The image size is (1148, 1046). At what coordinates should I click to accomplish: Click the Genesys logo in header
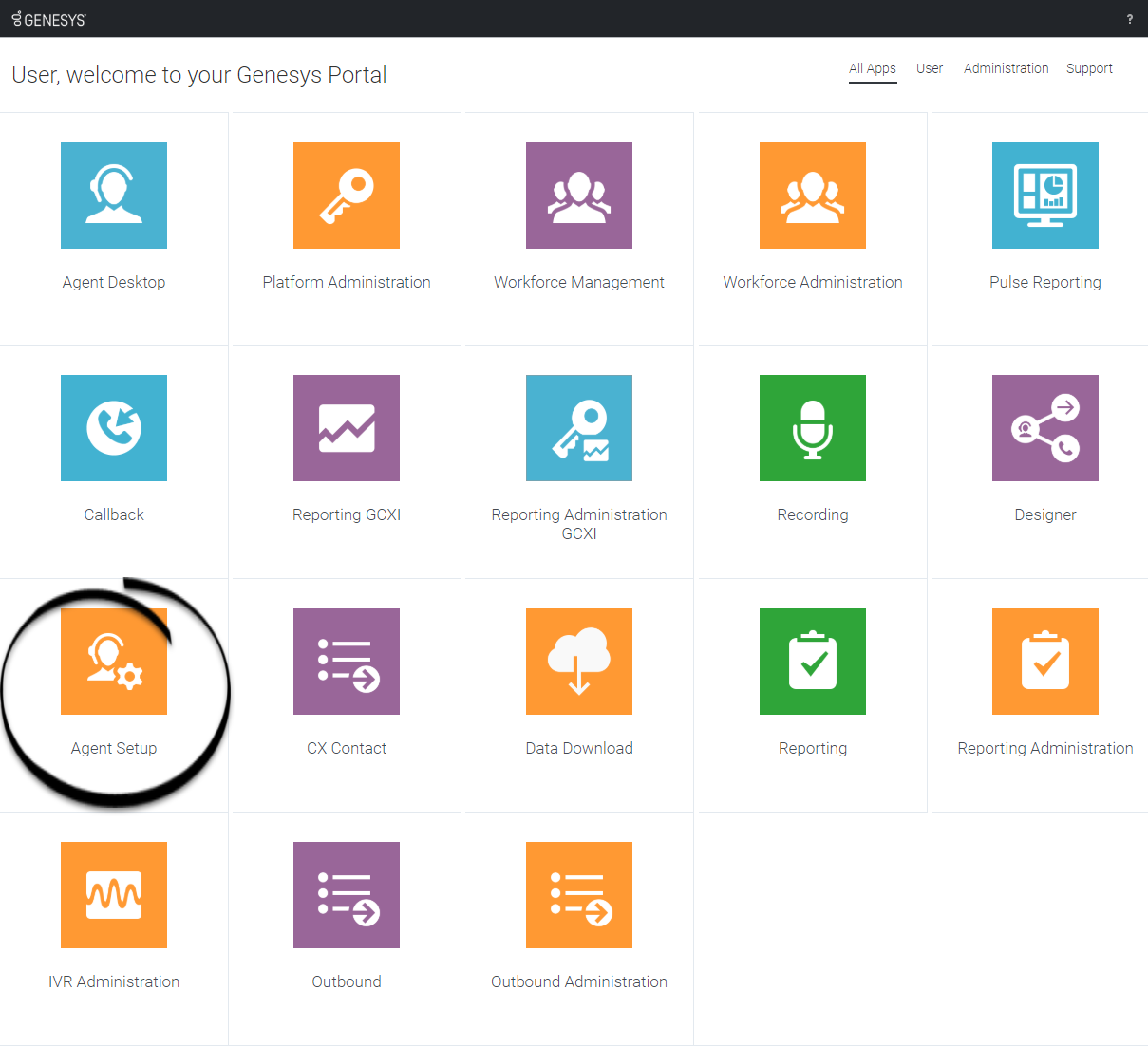[x=48, y=19]
